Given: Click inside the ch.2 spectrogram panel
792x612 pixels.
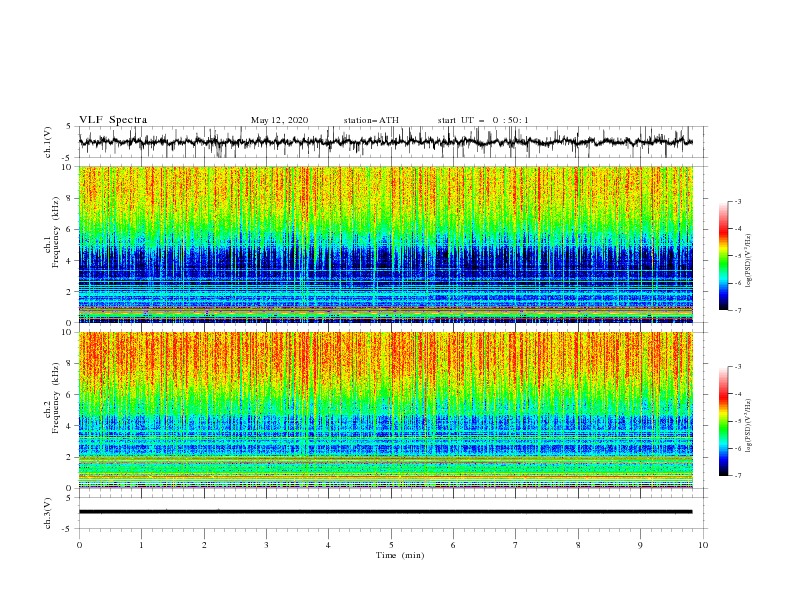Looking at the screenshot, I should pyautogui.click(x=386, y=410).
